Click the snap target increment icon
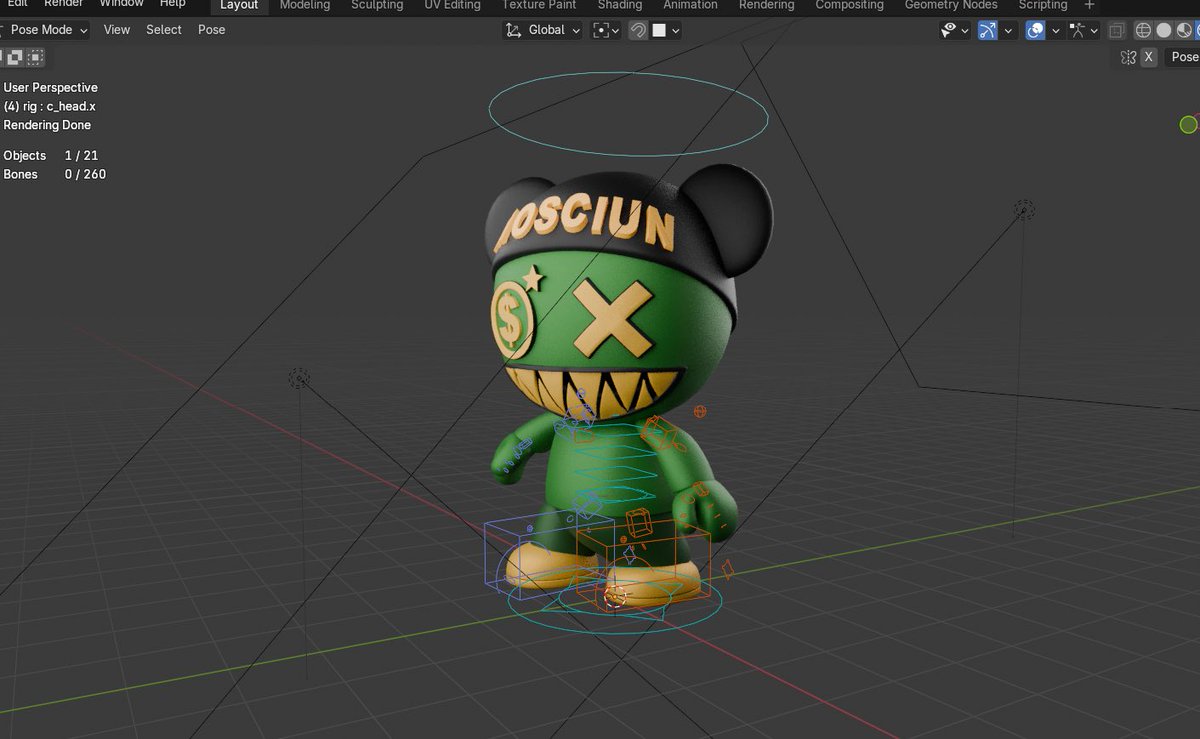This screenshot has width=1200, height=739. pyautogui.click(x=659, y=30)
